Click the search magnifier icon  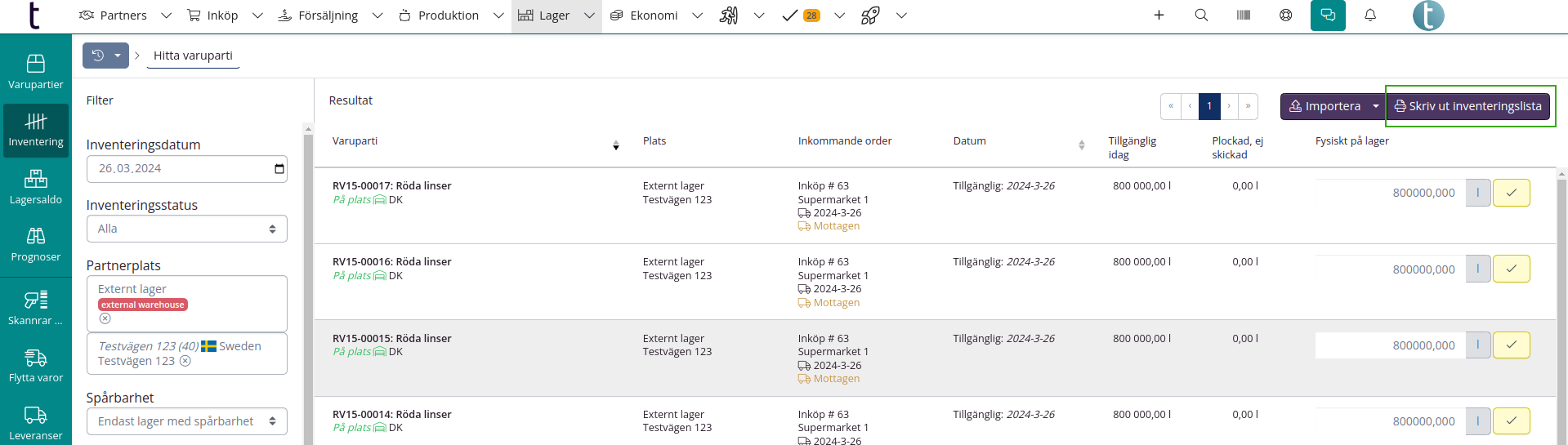1201,16
